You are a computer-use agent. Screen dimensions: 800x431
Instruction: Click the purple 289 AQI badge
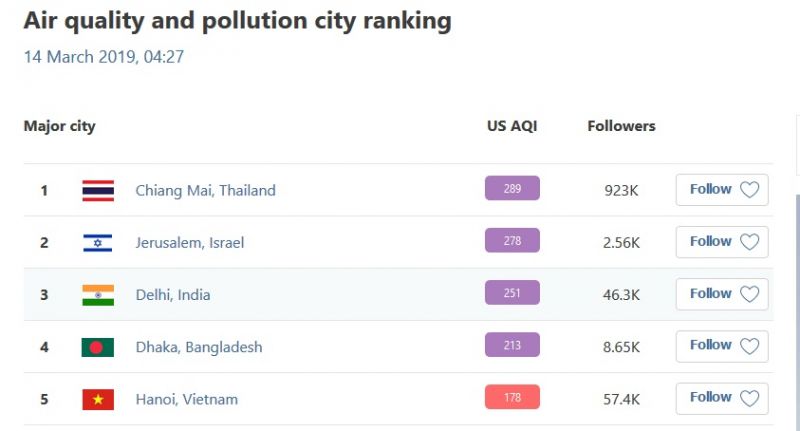512,188
